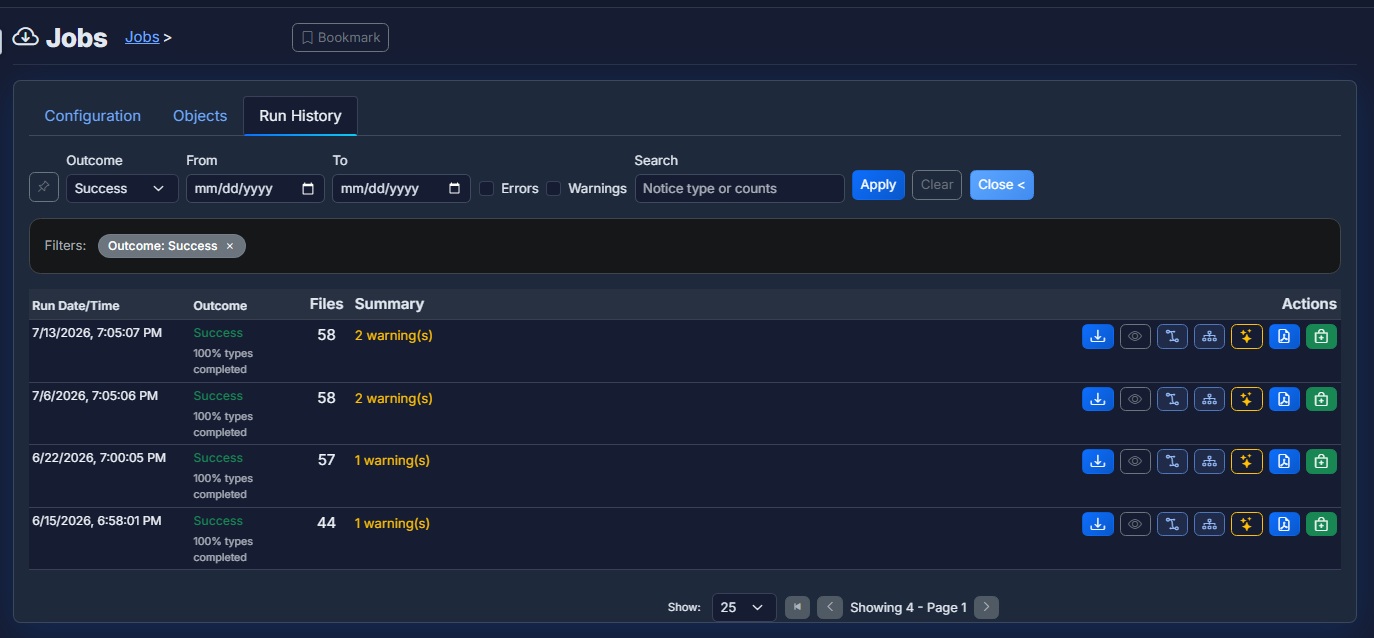Open the To date calendar picker icon

tap(454, 188)
